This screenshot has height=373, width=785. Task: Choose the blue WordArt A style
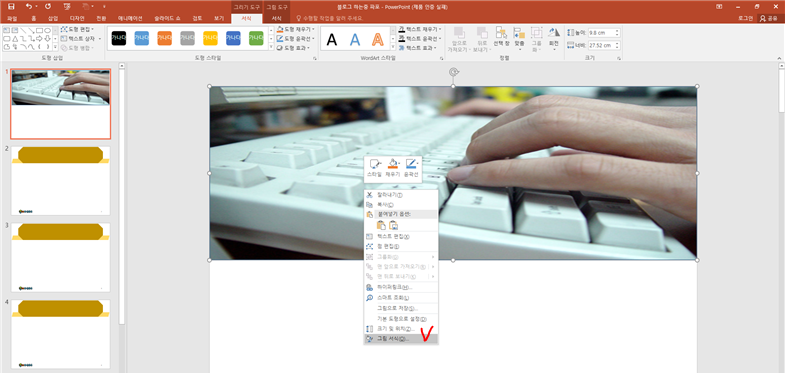tap(355, 40)
